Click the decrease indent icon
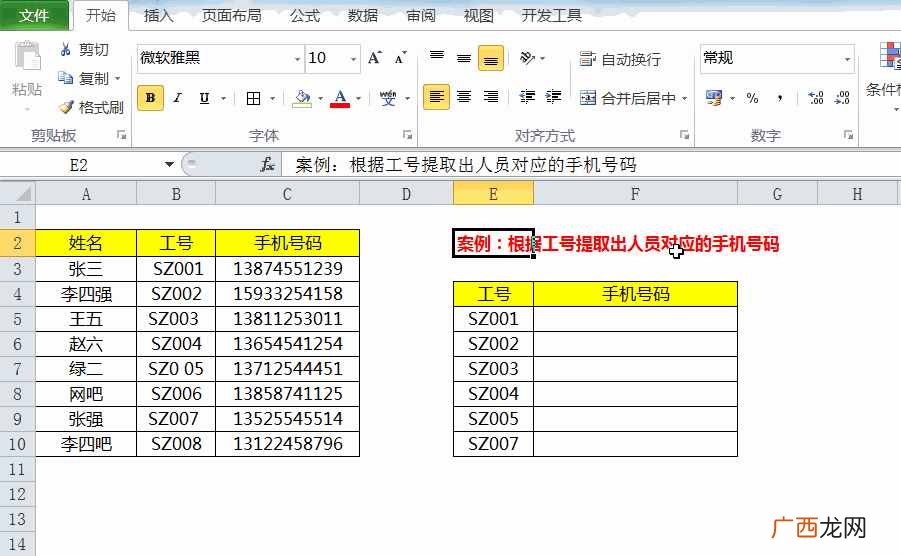Viewport: 901px width, 556px height. (x=527, y=96)
